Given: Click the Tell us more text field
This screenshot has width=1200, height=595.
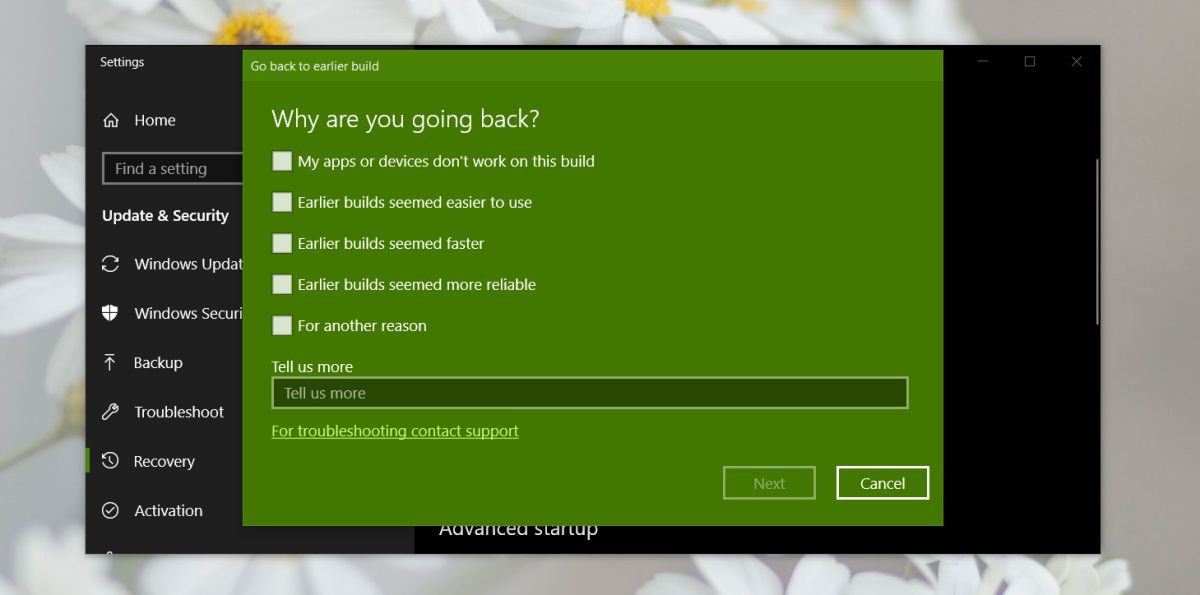Looking at the screenshot, I should click(x=590, y=392).
